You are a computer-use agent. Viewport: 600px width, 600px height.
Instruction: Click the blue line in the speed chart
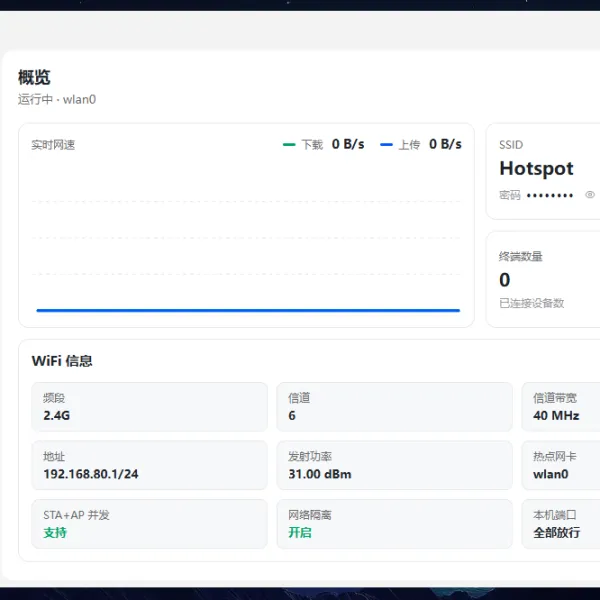pyautogui.click(x=248, y=310)
